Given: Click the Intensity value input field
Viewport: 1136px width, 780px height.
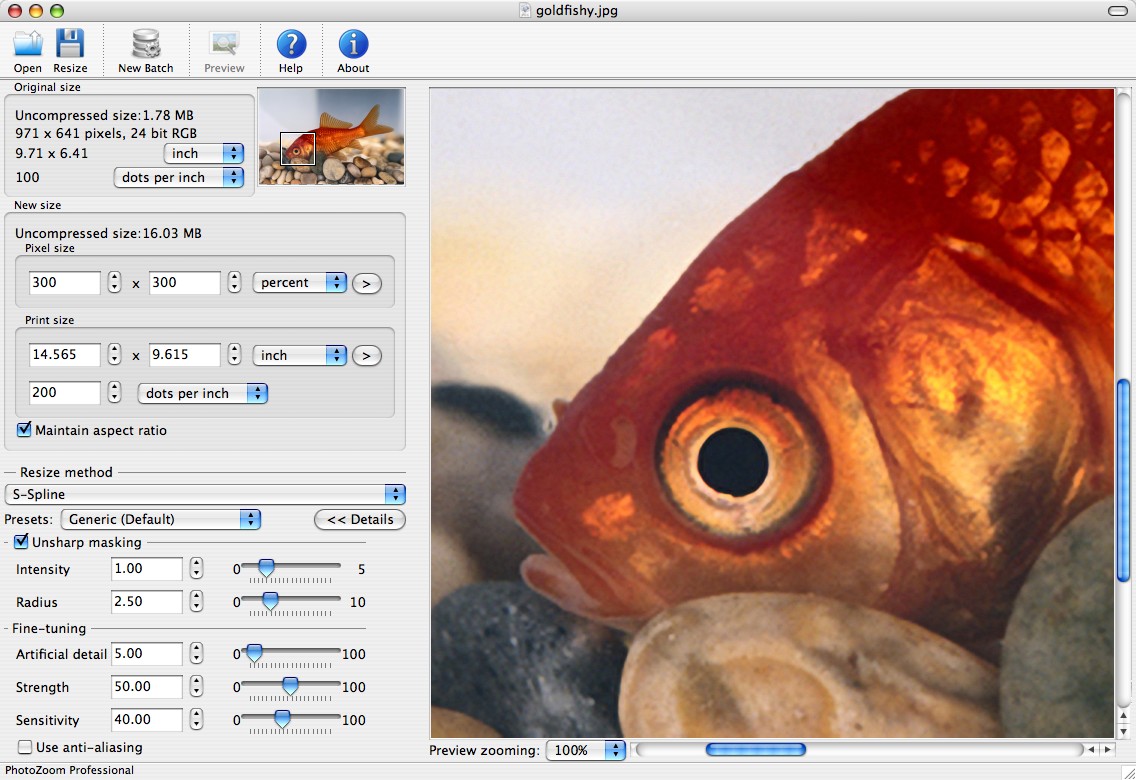Looking at the screenshot, I should [x=146, y=569].
